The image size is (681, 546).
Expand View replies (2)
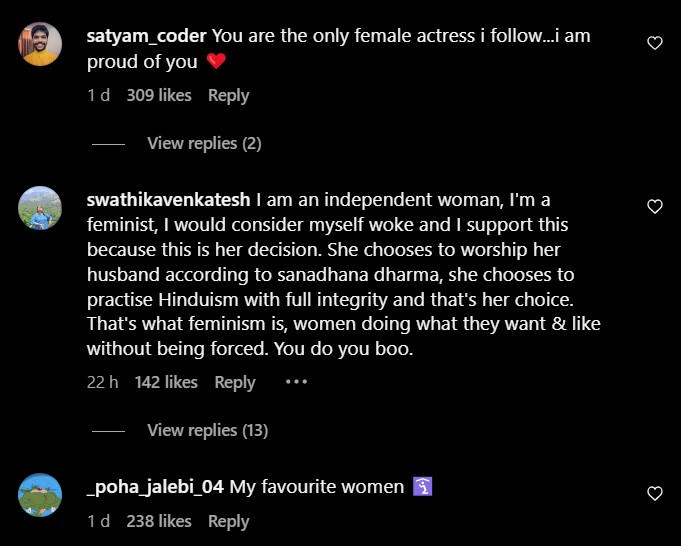pos(204,143)
